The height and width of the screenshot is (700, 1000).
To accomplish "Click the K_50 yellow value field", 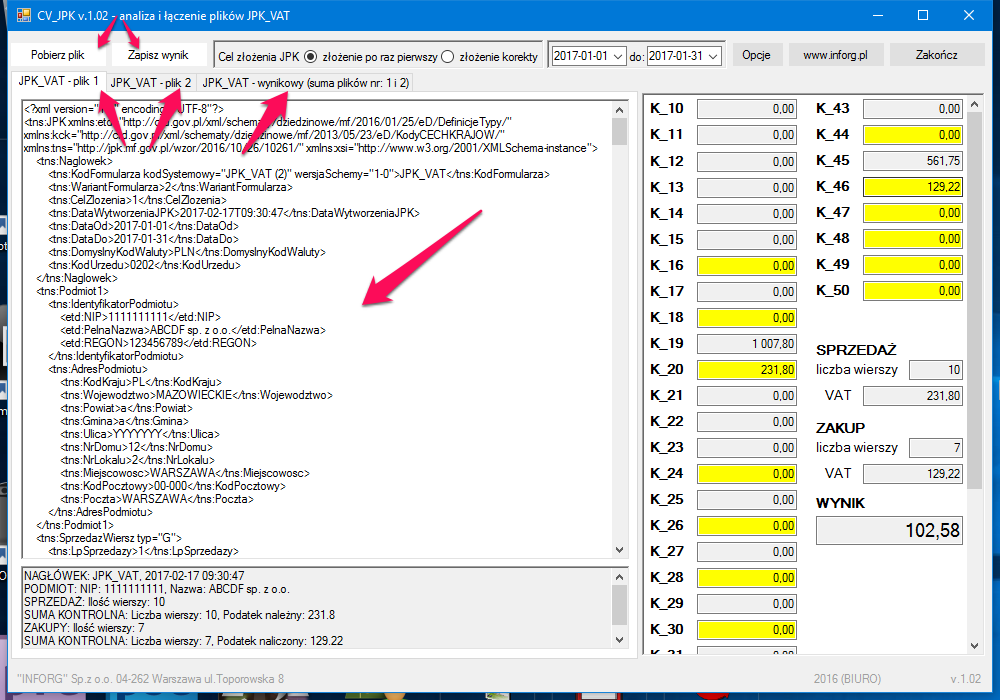I will pyautogui.click(x=913, y=291).
